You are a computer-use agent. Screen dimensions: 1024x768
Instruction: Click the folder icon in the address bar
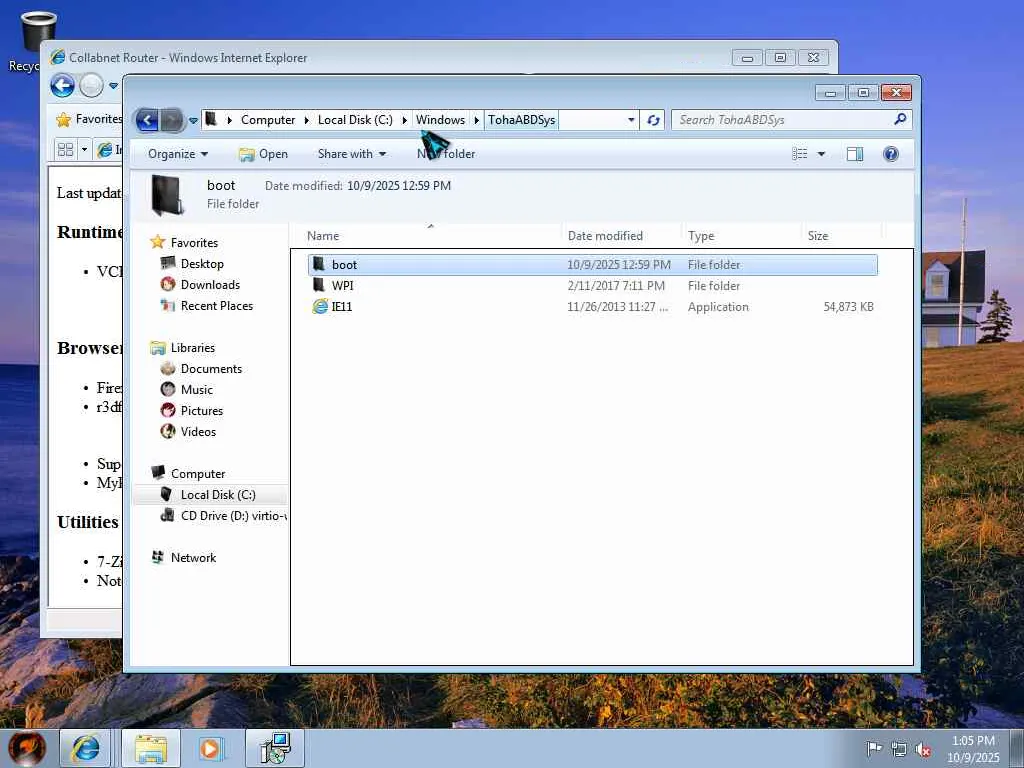[x=211, y=120]
